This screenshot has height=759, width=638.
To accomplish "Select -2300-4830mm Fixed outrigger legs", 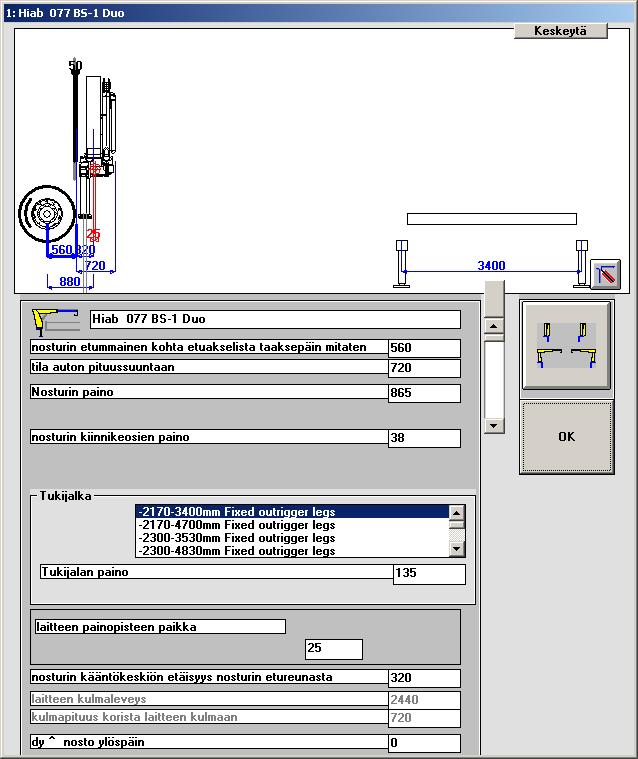I will point(292,551).
